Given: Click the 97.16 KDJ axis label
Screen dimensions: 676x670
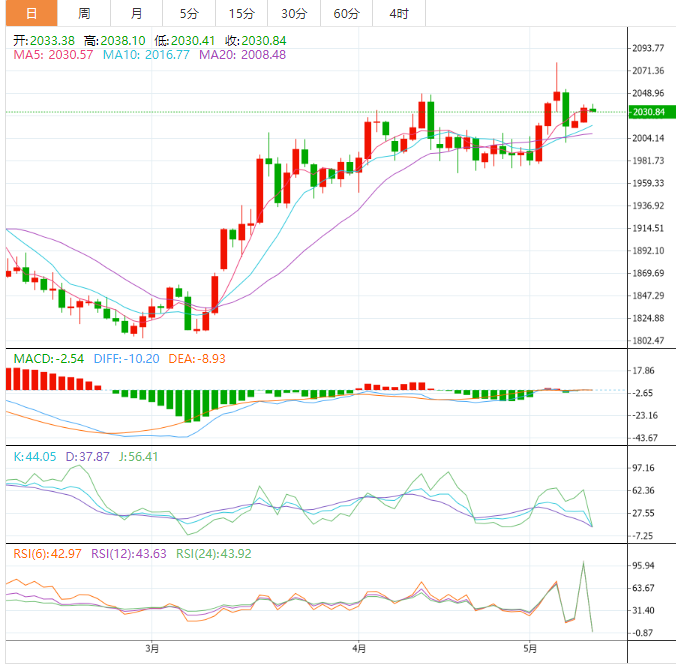Looking at the screenshot, I should [643, 468].
